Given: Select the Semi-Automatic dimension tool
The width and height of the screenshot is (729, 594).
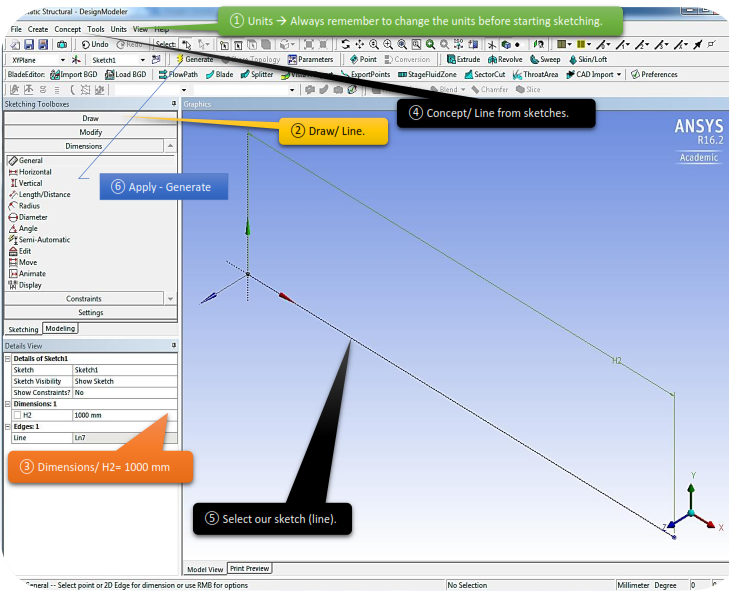Looking at the screenshot, I should [x=44, y=240].
